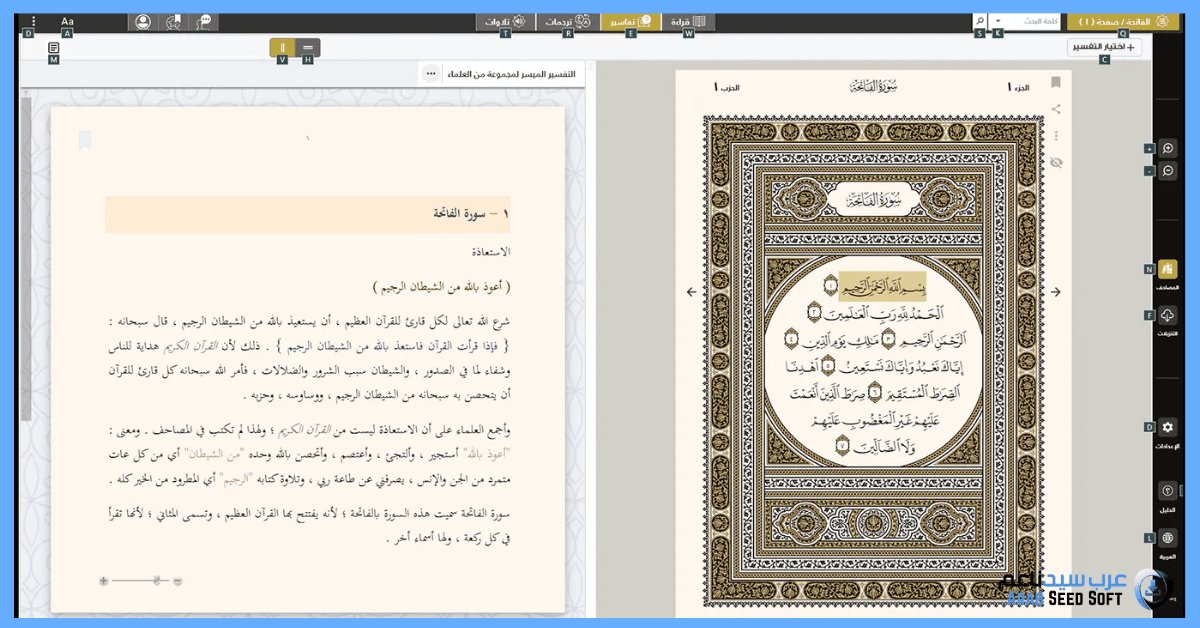Click the Hizb 1 (الحزب) label
This screenshot has width=1200, height=628.
(x=727, y=88)
